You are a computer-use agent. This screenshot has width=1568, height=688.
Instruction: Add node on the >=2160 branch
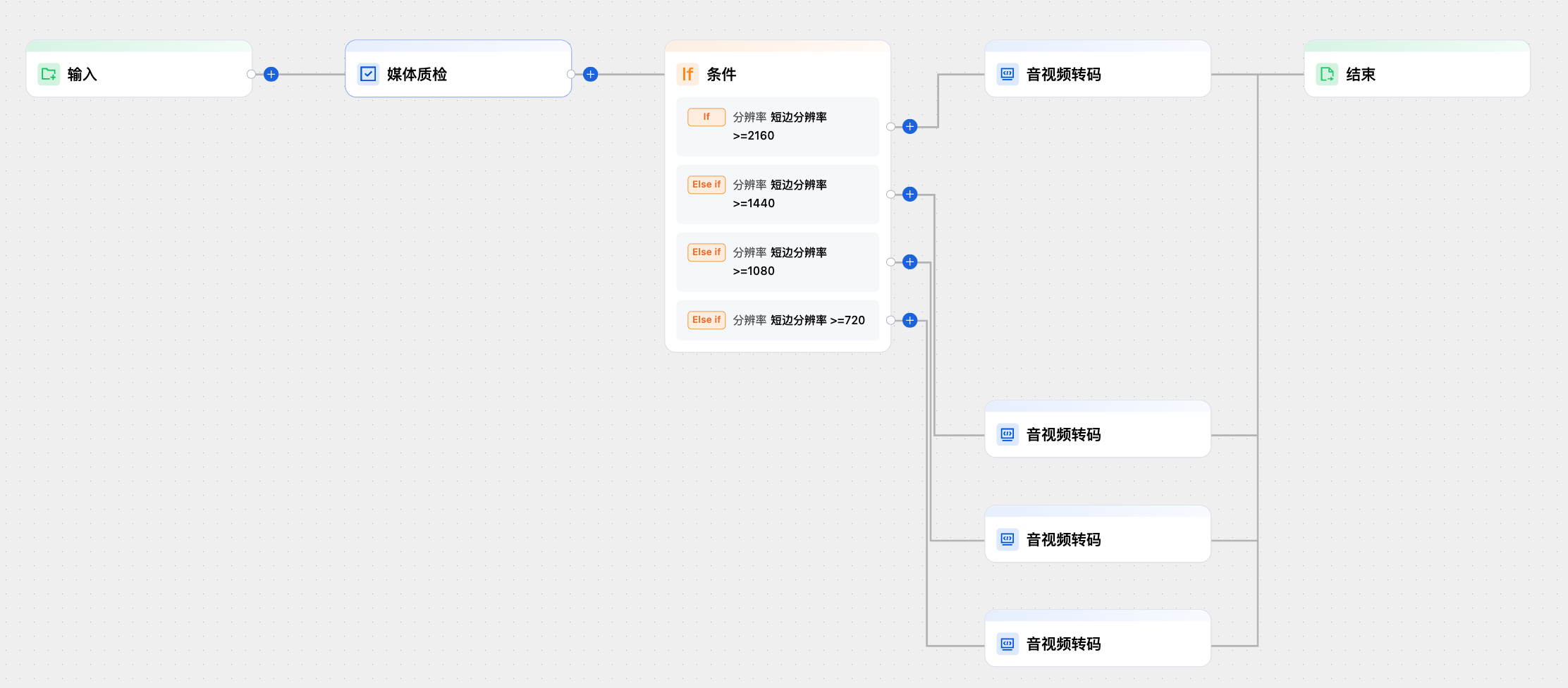(910, 127)
